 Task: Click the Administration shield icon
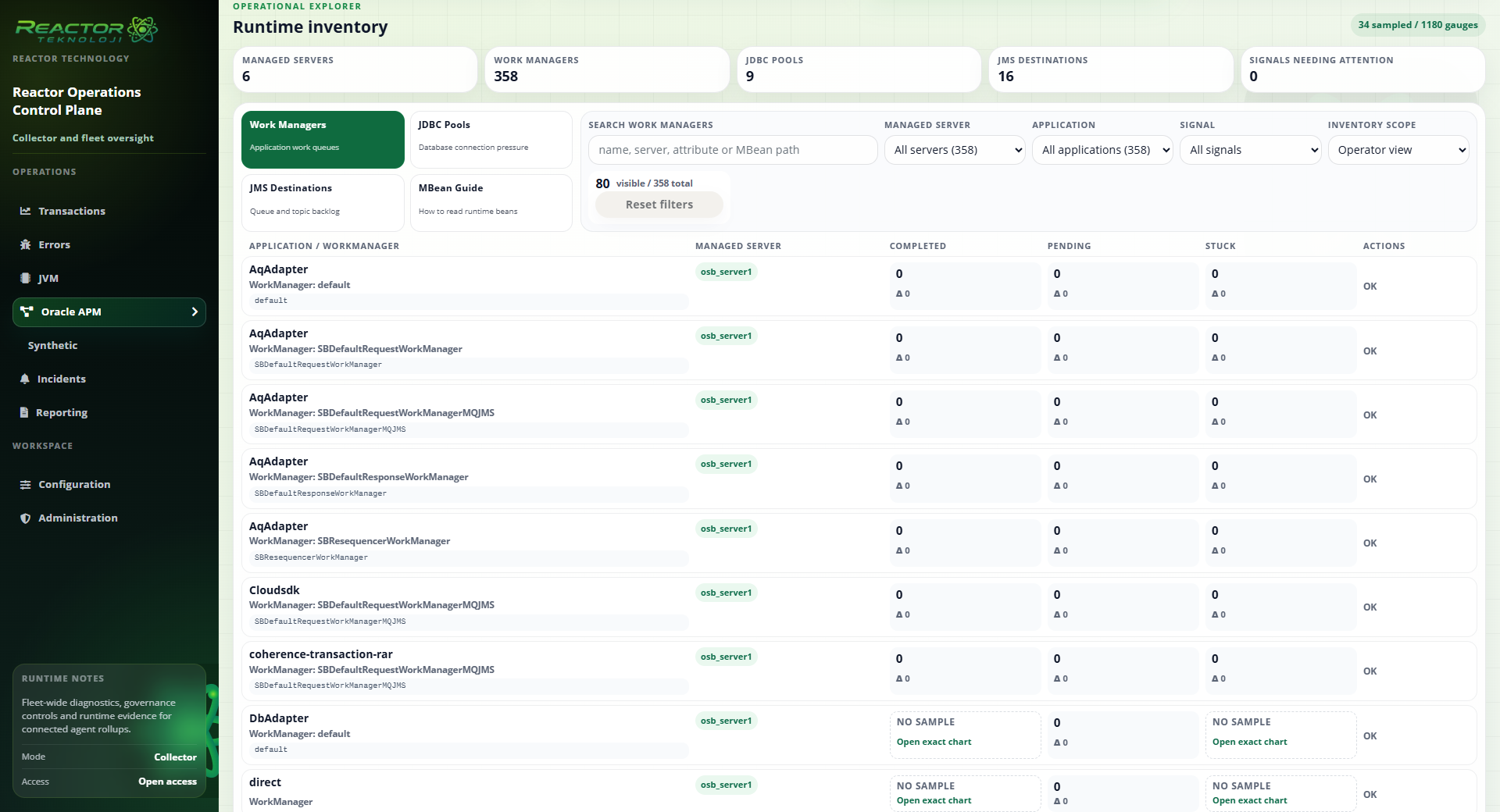point(26,518)
